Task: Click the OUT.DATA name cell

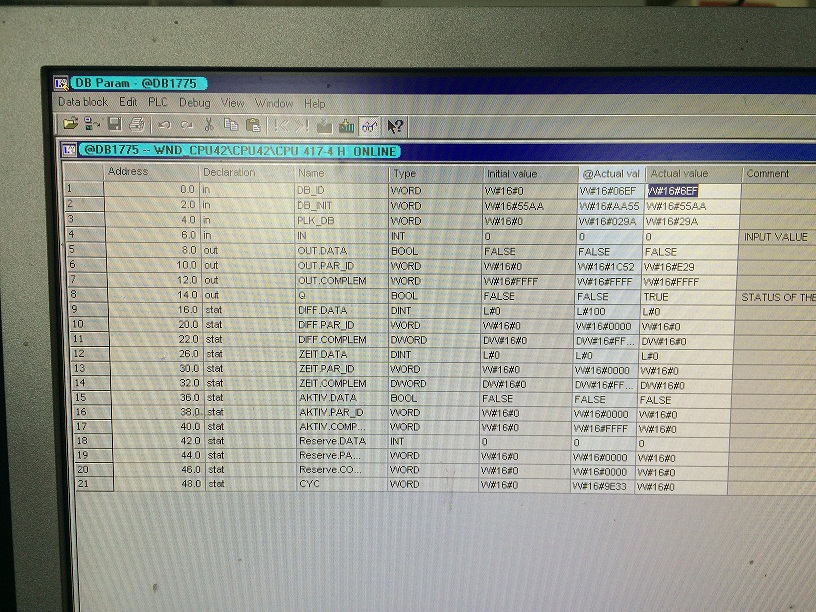Action: pyautogui.click(x=341, y=251)
